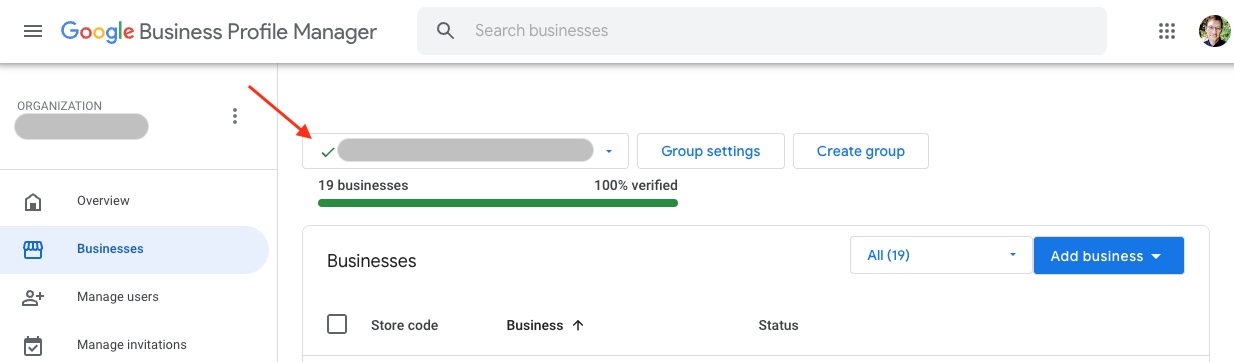The height and width of the screenshot is (362, 1234).
Task: Focus the Search businesses field
Action: pyautogui.click(x=762, y=31)
